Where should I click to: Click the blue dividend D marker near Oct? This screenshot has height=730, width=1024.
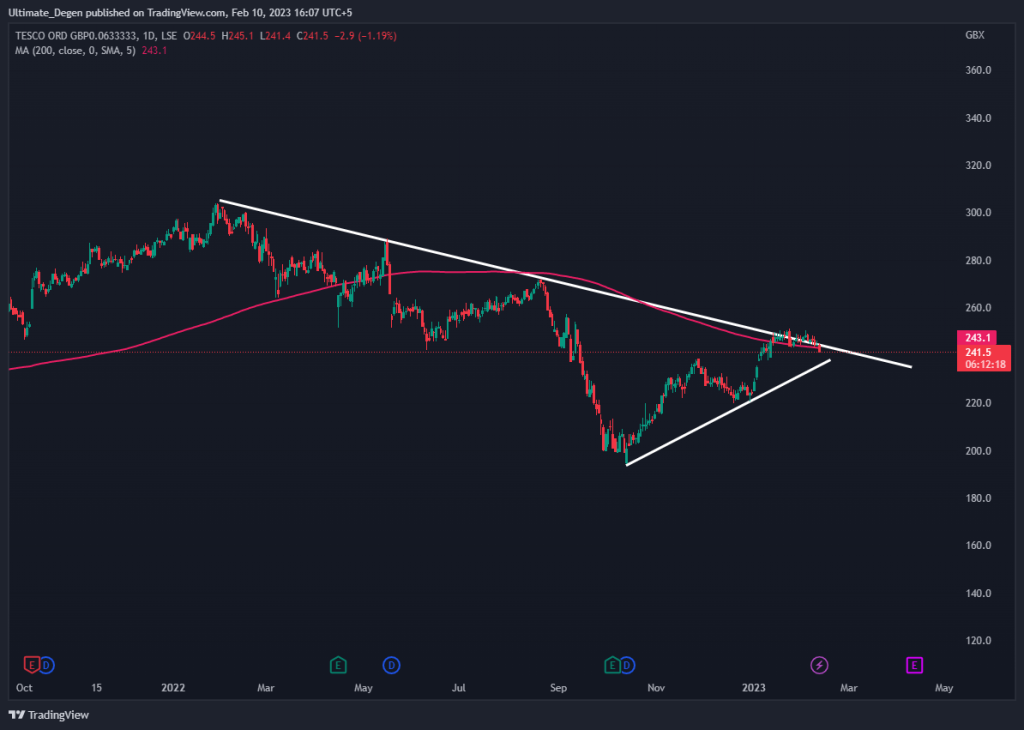point(46,665)
